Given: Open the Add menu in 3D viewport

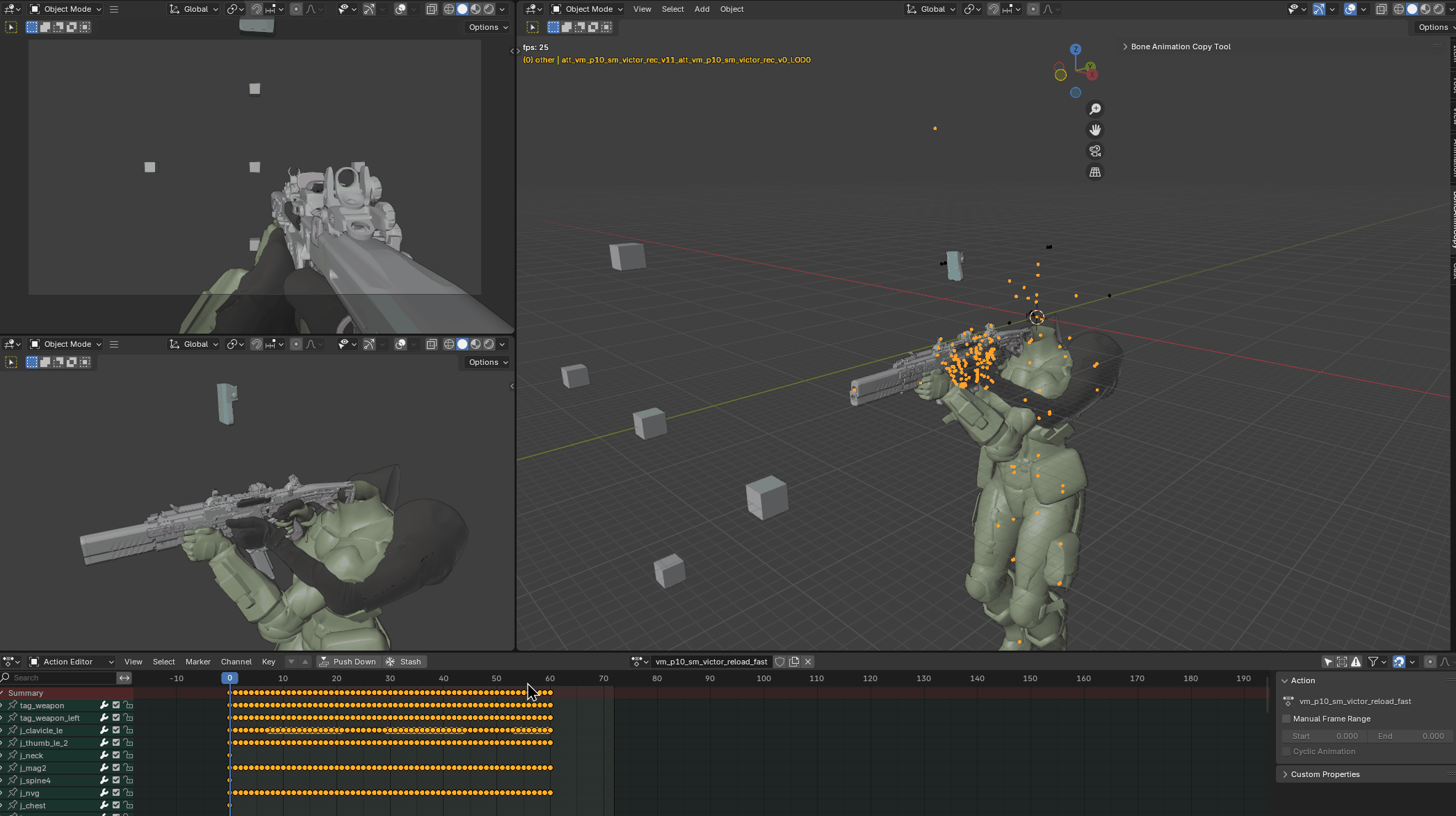Looking at the screenshot, I should [702, 9].
